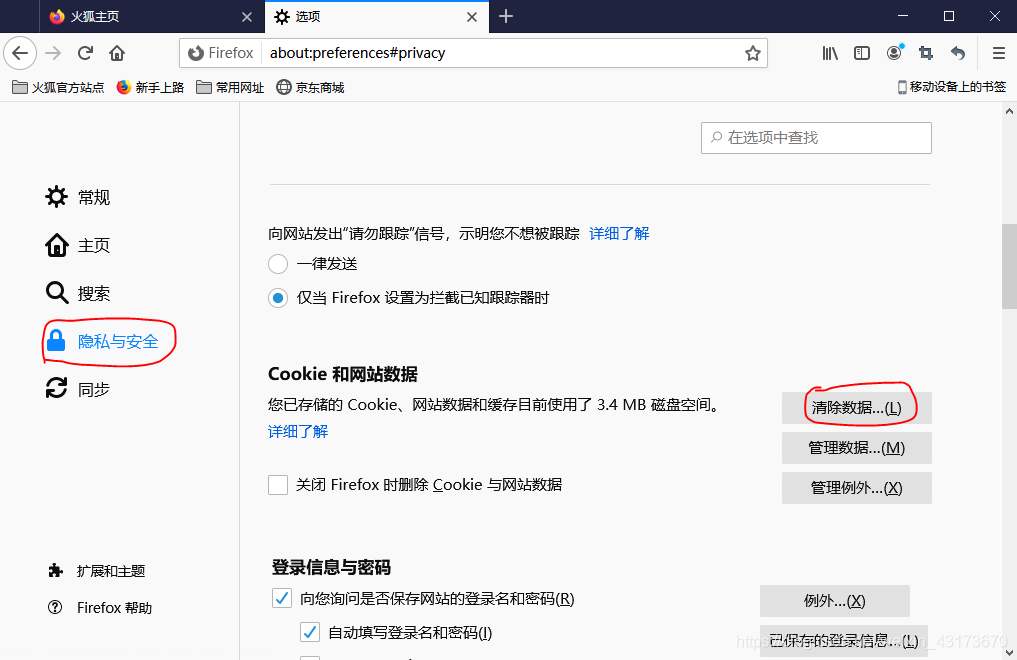Open the 京东商城 bookmark
This screenshot has height=660, width=1017.
tap(310, 88)
